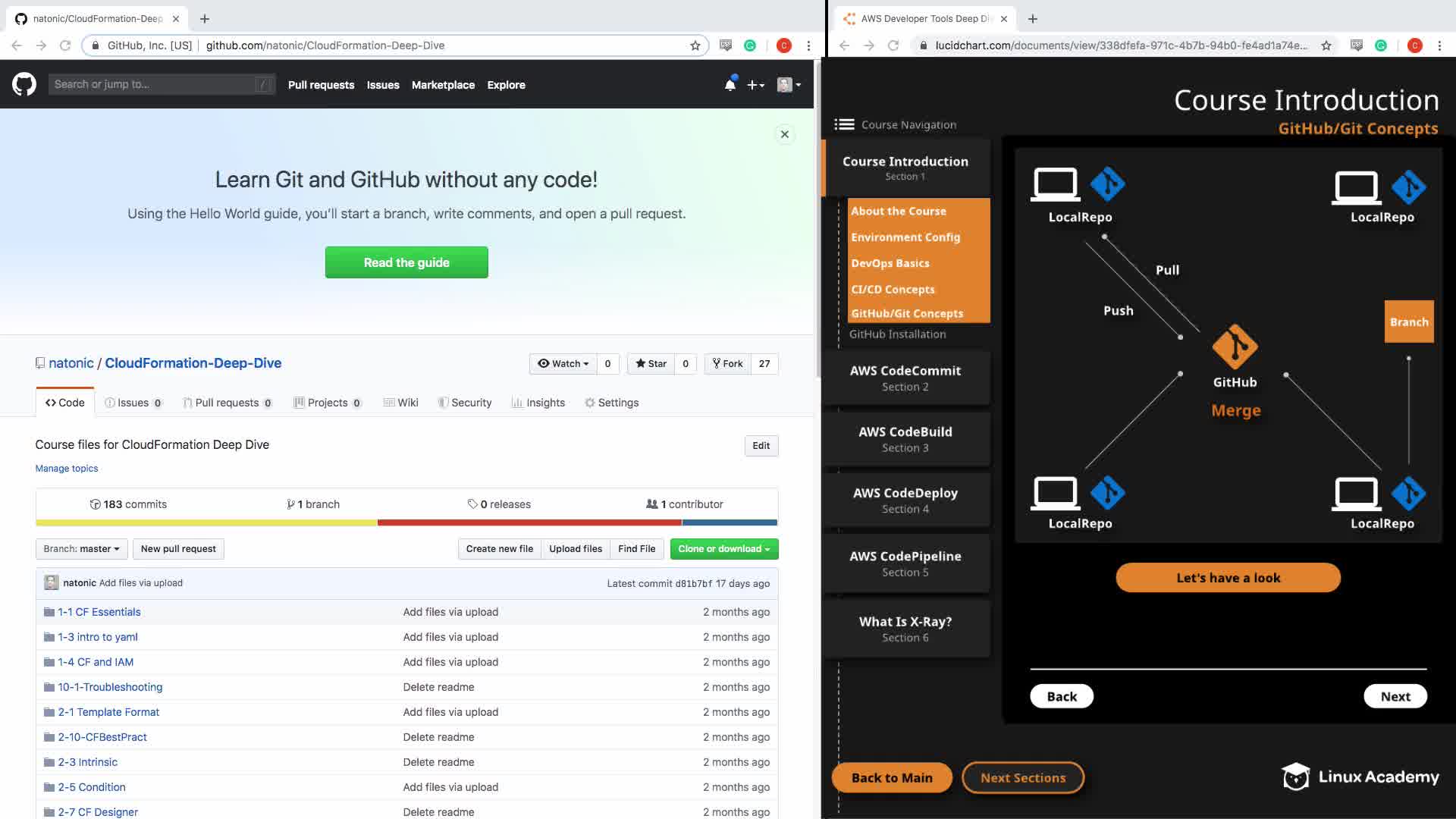Open the 1-1 CF Essentials folder
Image resolution: width=1456 pixels, height=819 pixels.
click(99, 612)
